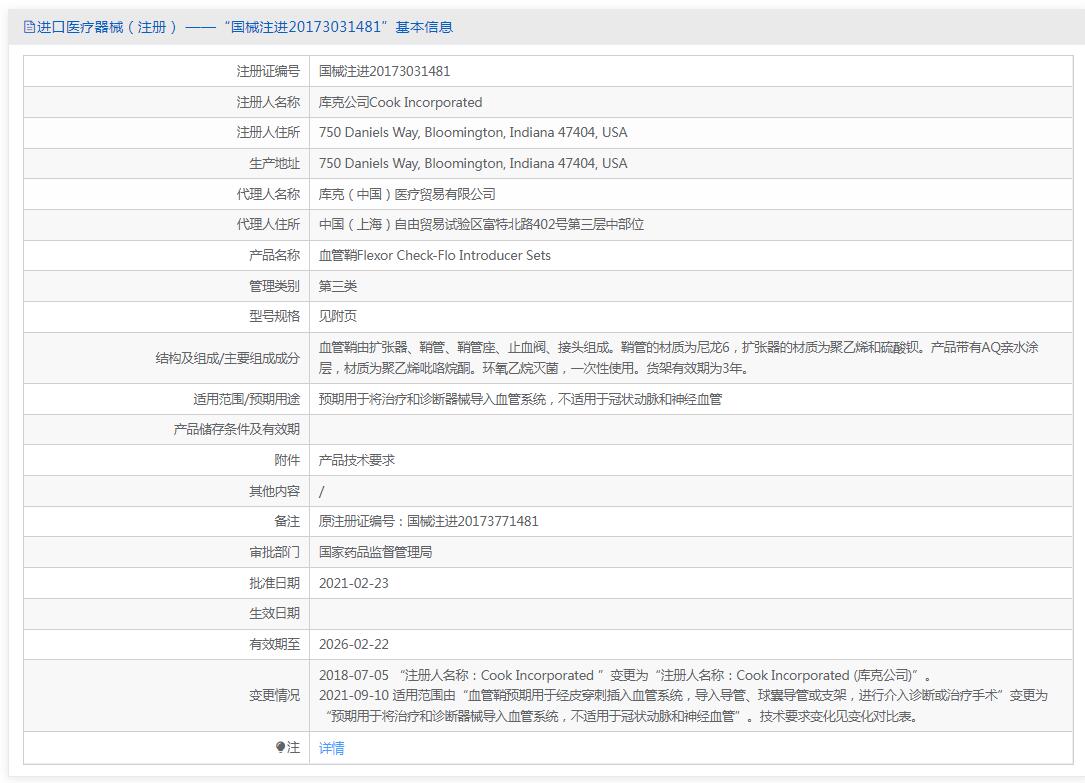Select the header title 进口医疗器械（注册）
This screenshot has width=1085, height=783.
click(x=107, y=27)
